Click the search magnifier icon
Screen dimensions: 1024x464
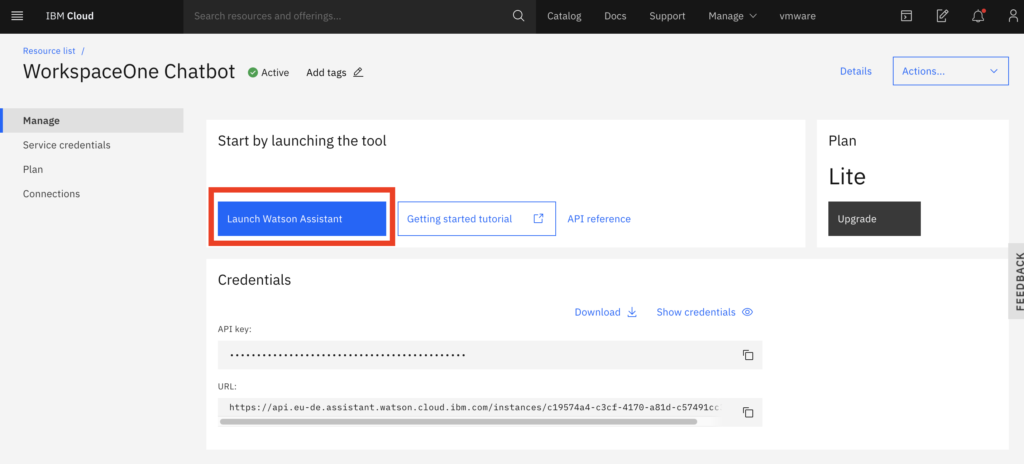tap(519, 16)
